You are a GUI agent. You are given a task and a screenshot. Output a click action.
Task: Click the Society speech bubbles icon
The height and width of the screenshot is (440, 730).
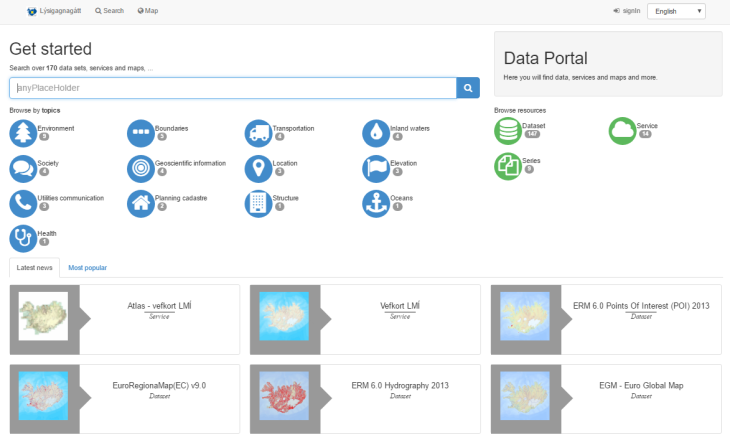coord(23,168)
